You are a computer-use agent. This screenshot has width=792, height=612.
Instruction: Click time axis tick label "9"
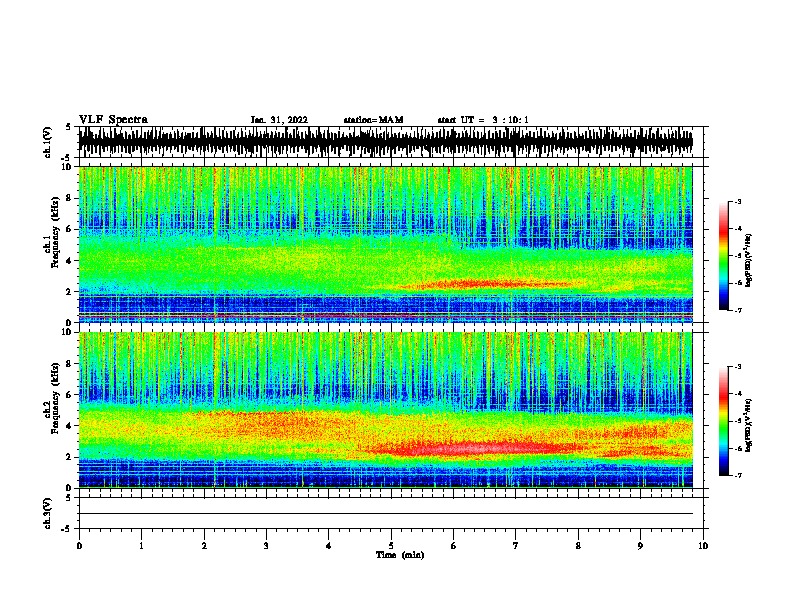click(640, 546)
